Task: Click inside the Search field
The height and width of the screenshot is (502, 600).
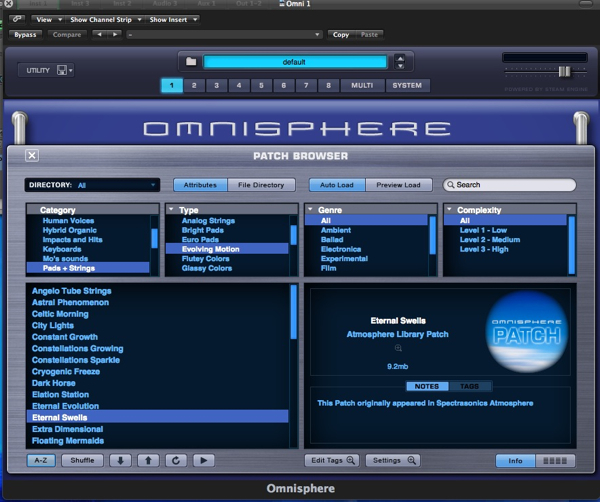Action: 509,185
